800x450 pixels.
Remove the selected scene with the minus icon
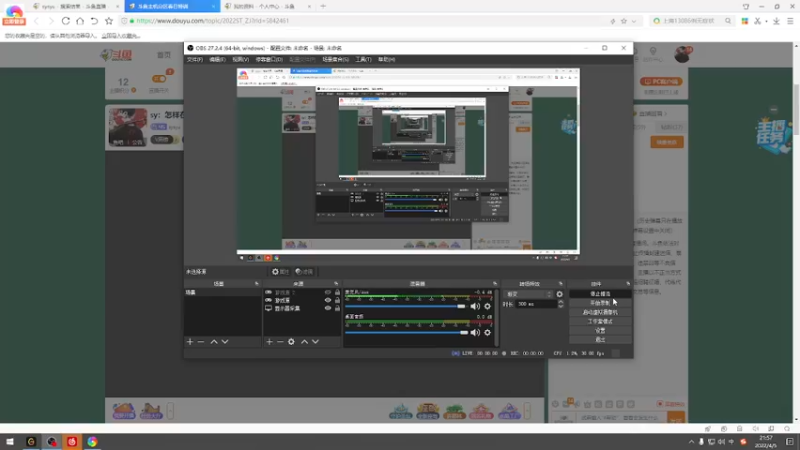click(x=201, y=342)
